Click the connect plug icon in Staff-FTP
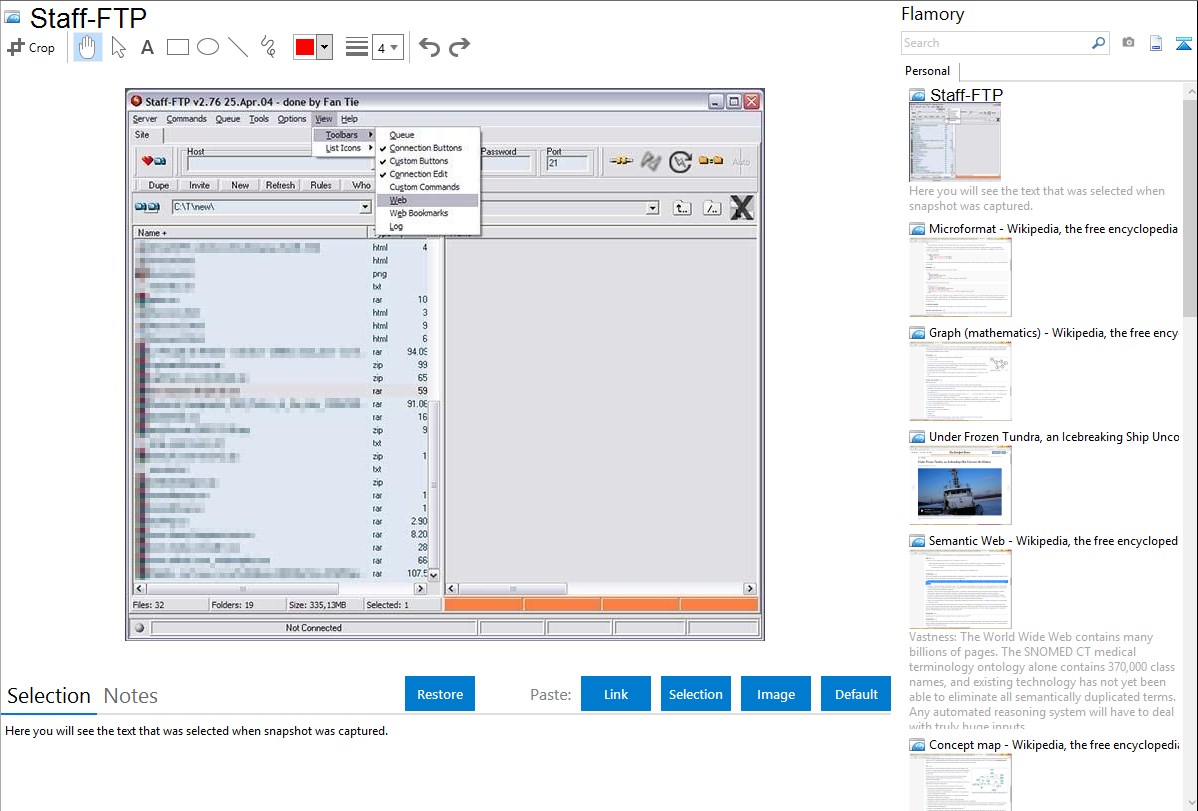The width and height of the screenshot is (1198, 811). coord(621,161)
